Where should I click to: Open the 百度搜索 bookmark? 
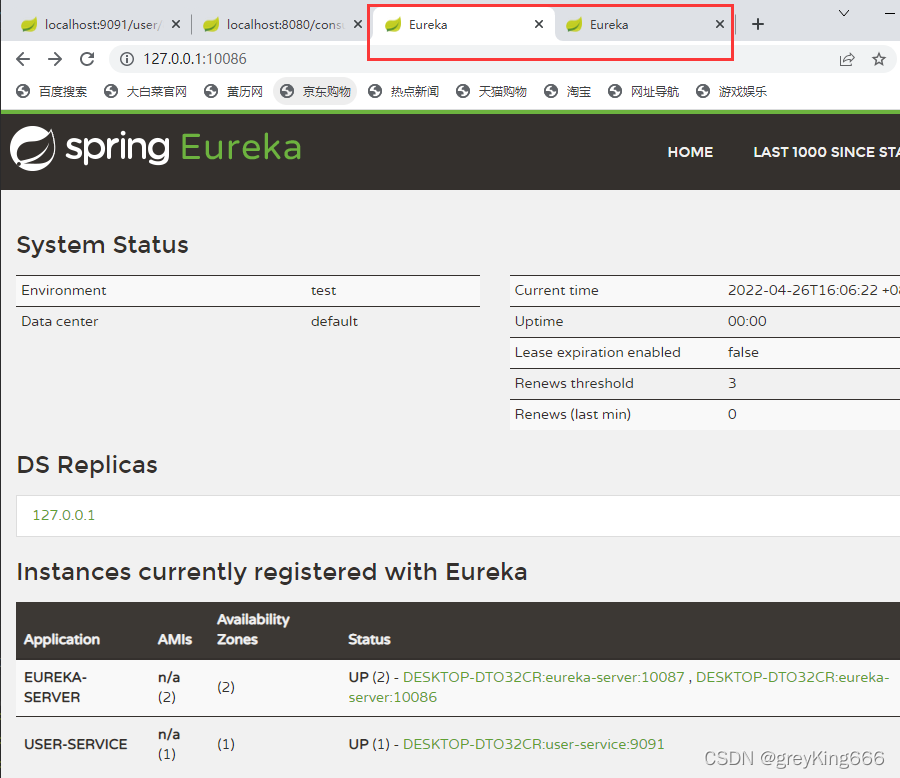[52, 91]
